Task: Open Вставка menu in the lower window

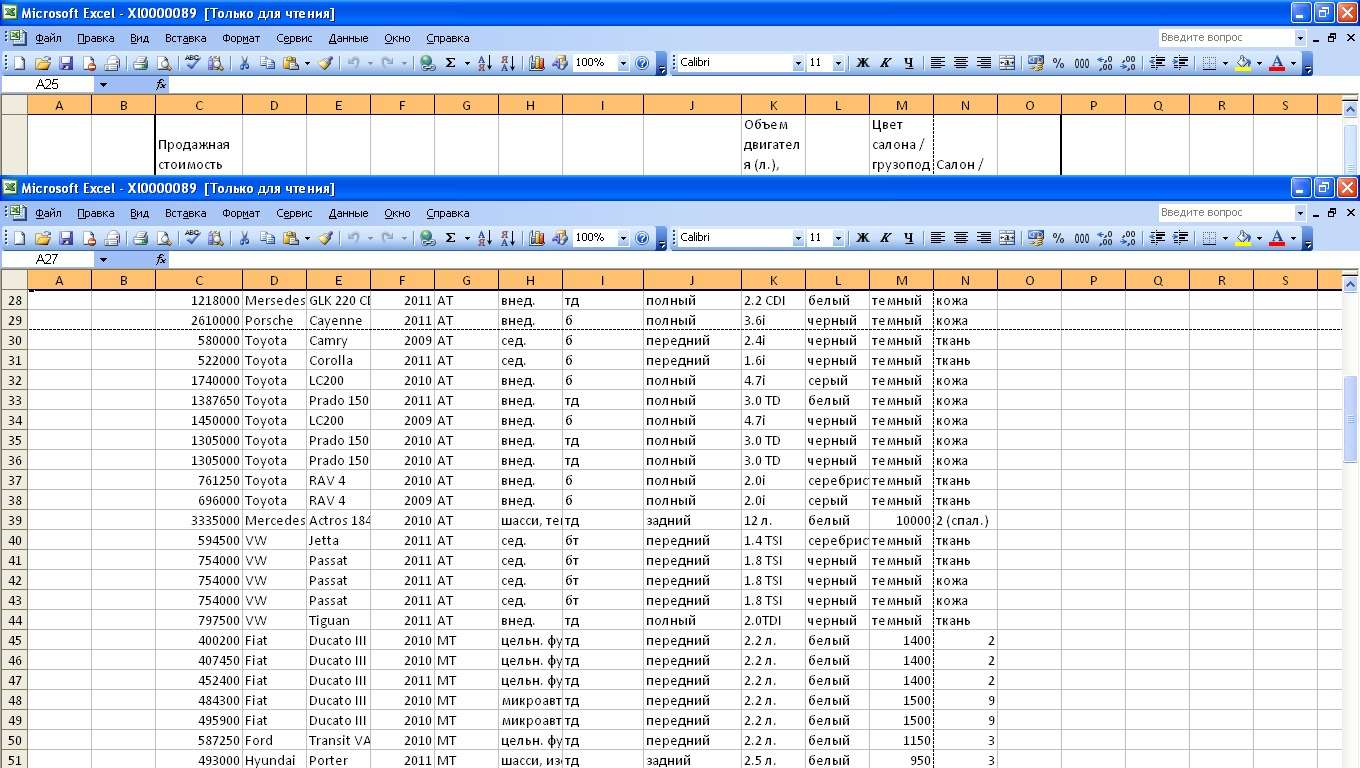Action: 185,213
